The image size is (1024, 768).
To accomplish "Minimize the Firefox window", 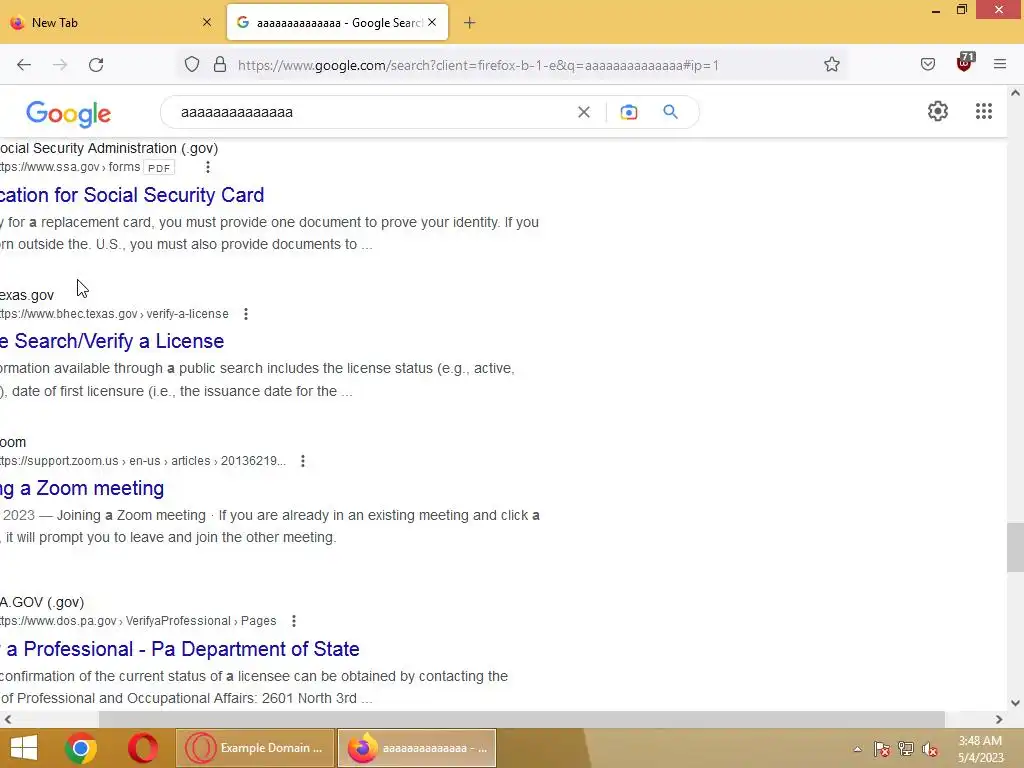I will click(x=936, y=10).
